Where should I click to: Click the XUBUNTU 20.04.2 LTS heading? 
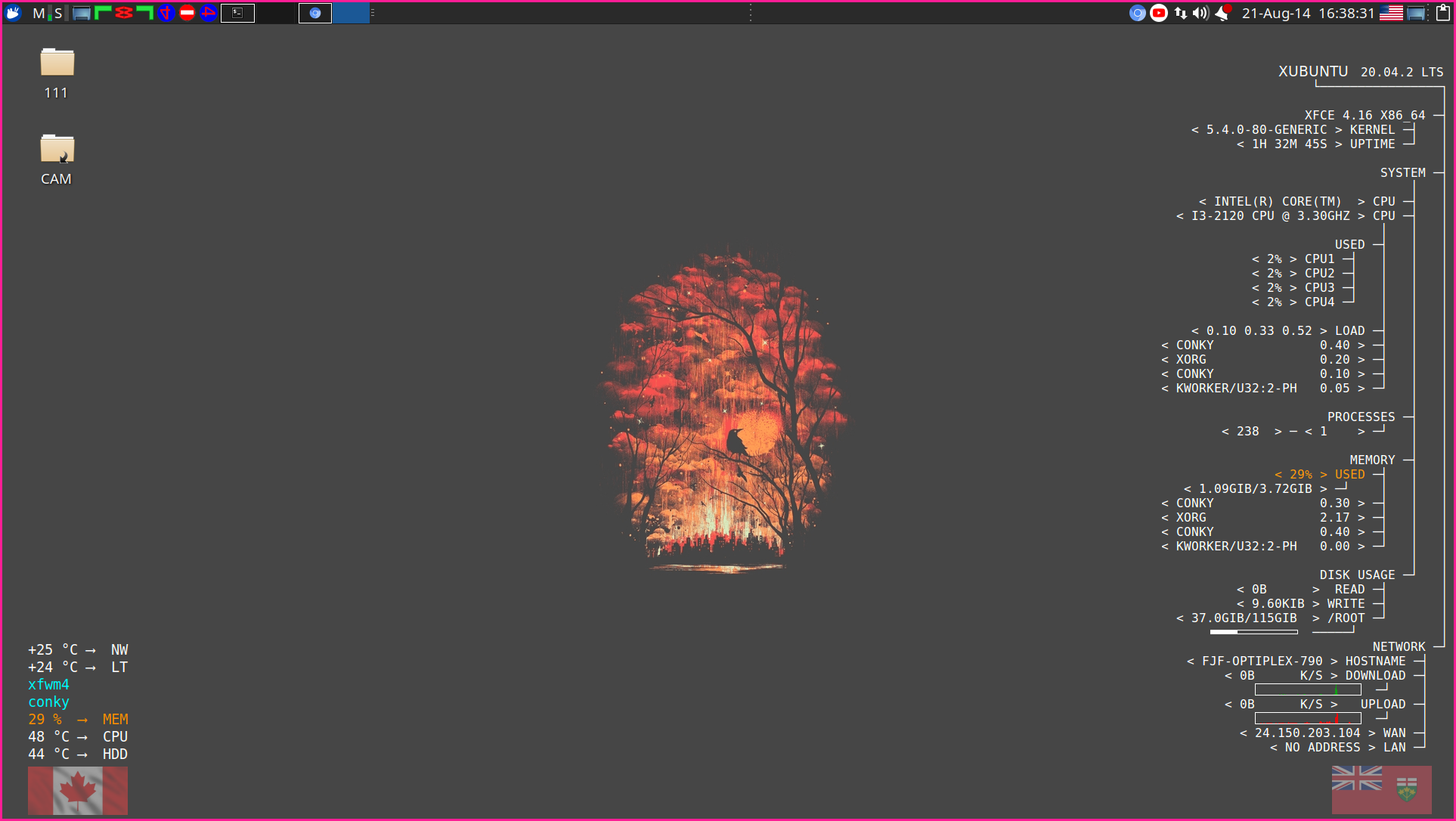click(1361, 72)
